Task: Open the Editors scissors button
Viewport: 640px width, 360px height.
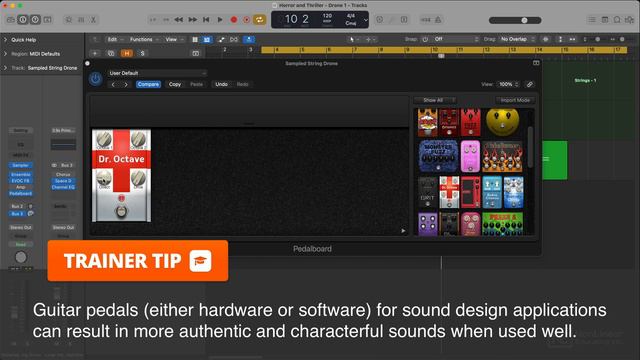Action: tap(93, 20)
